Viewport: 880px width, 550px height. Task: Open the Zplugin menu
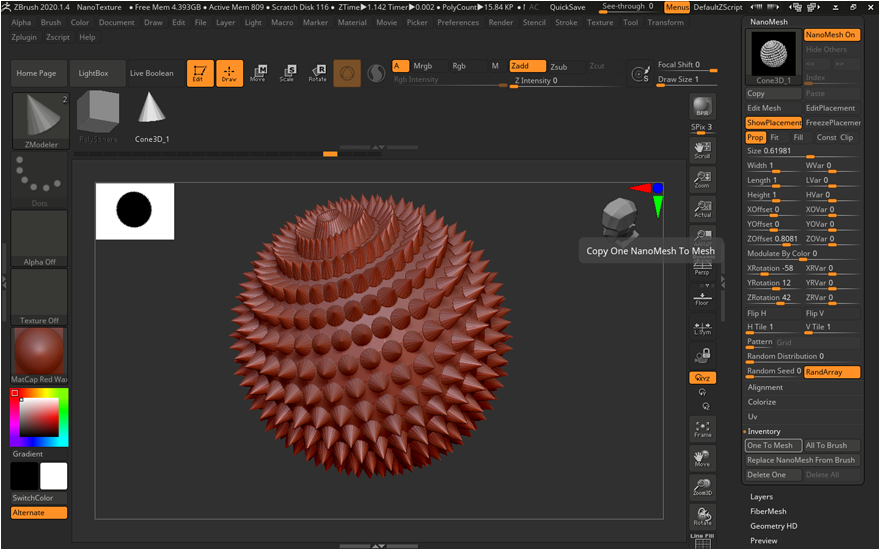[x=24, y=37]
